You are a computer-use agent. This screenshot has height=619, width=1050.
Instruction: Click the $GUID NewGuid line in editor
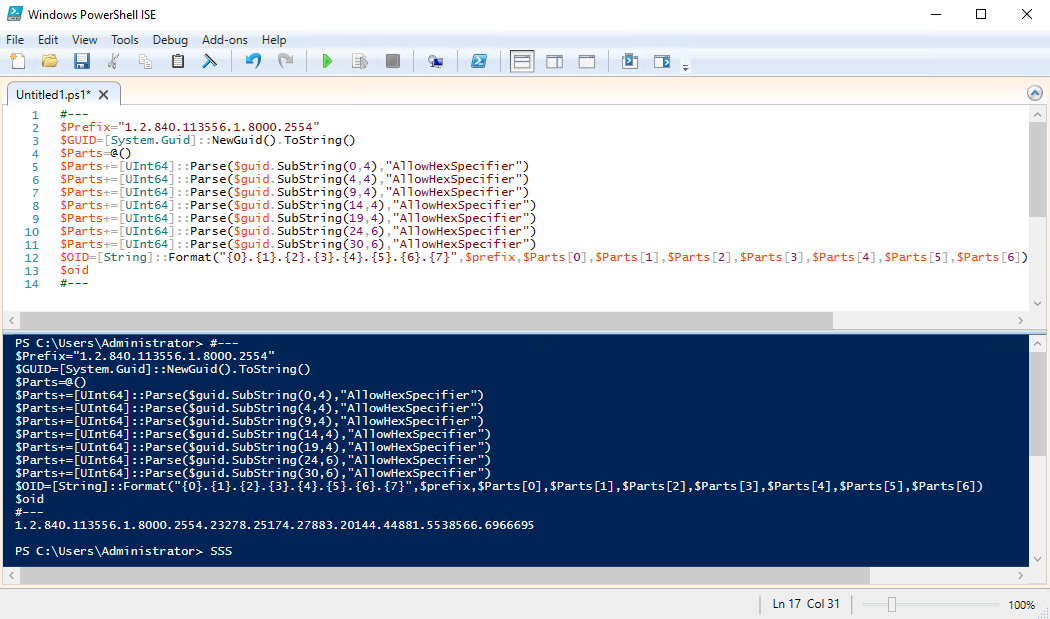click(x=208, y=140)
